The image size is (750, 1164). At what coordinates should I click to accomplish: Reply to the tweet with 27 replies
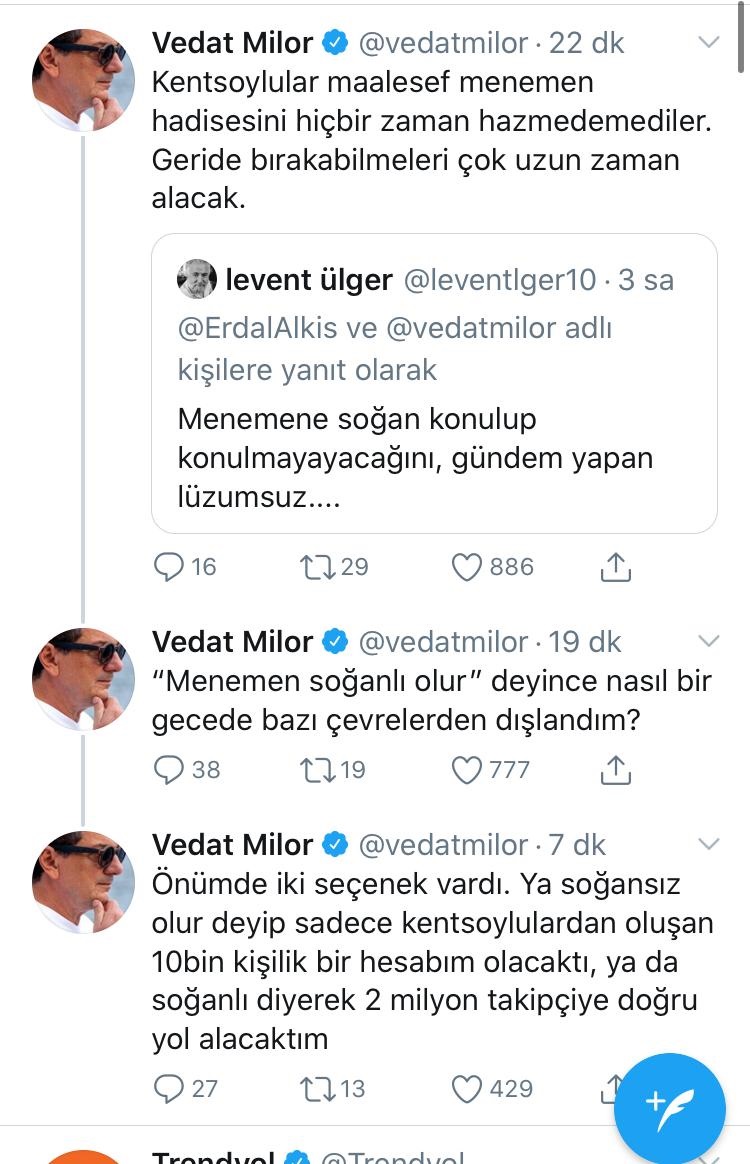(167, 1087)
